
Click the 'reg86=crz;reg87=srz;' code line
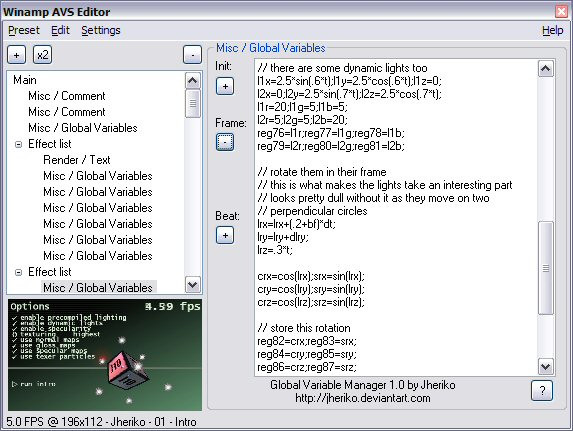[307, 367]
